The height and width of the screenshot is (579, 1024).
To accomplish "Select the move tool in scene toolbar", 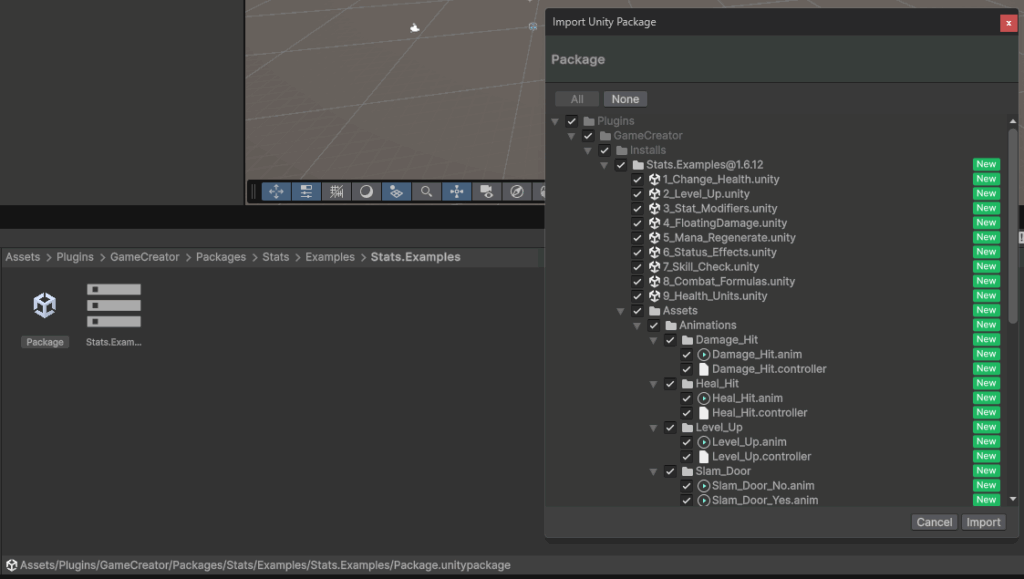I will click(x=276, y=191).
